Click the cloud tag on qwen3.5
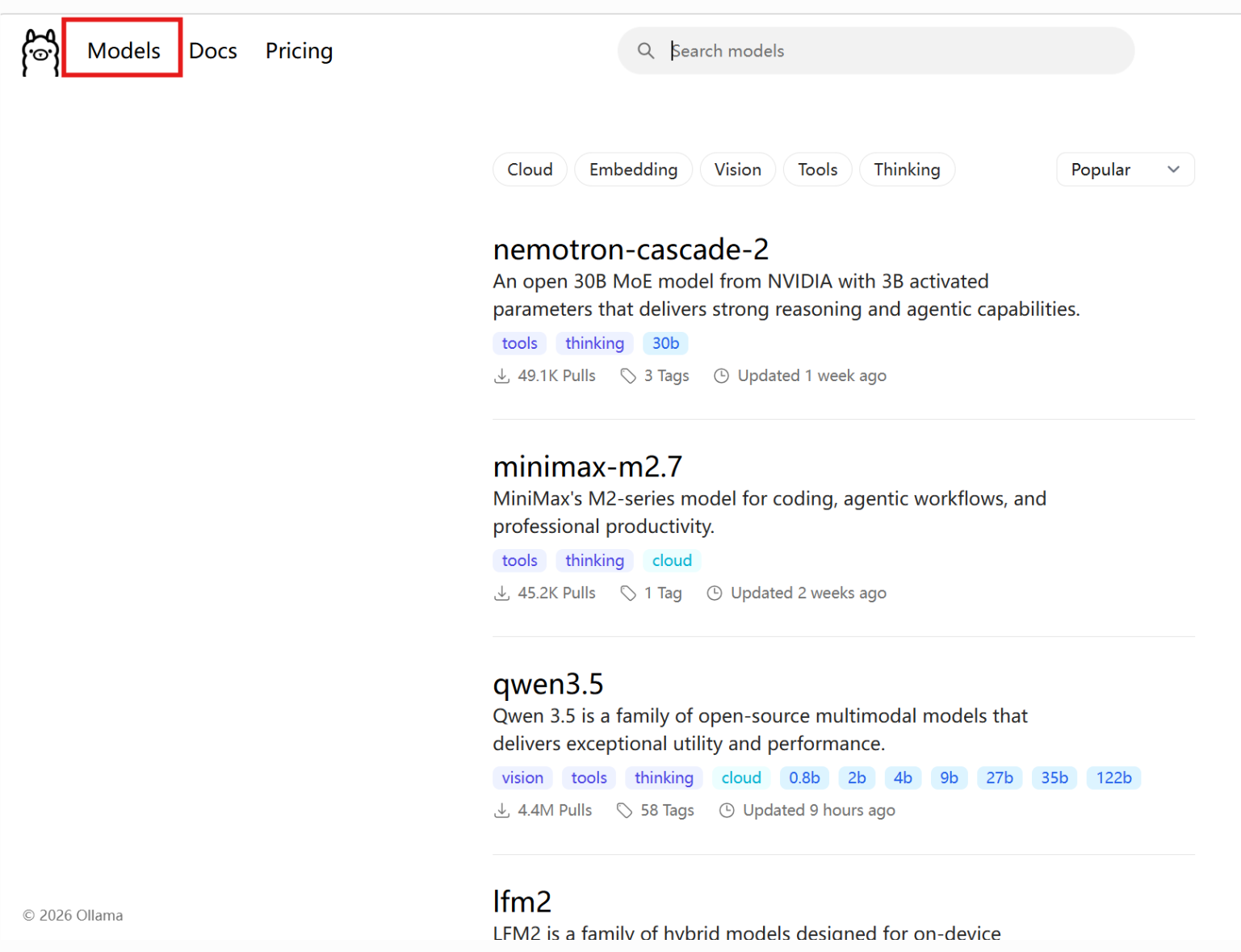The height and width of the screenshot is (952, 1241). (741, 778)
